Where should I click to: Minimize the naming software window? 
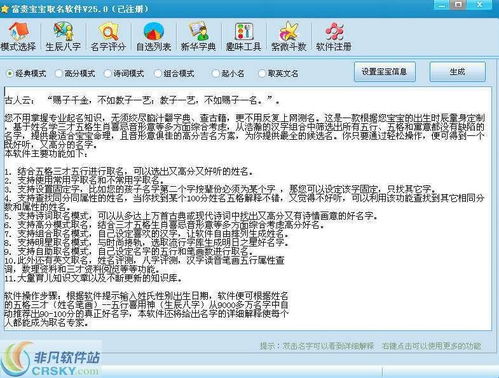(x=442, y=5)
